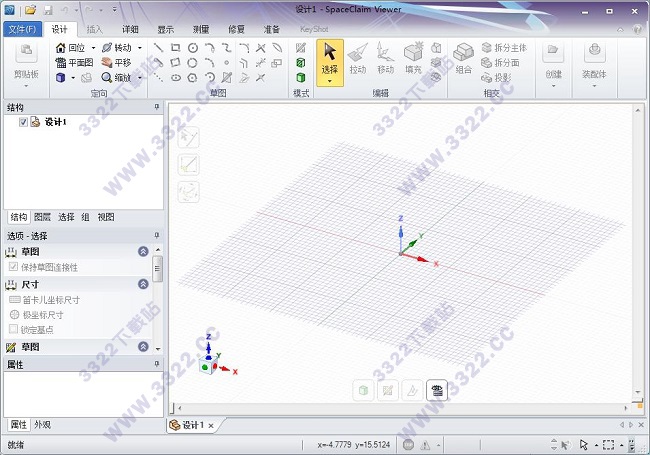The width and height of the screenshot is (650, 455).
Task: Pin the 结构 panel
Action: [x=157, y=107]
